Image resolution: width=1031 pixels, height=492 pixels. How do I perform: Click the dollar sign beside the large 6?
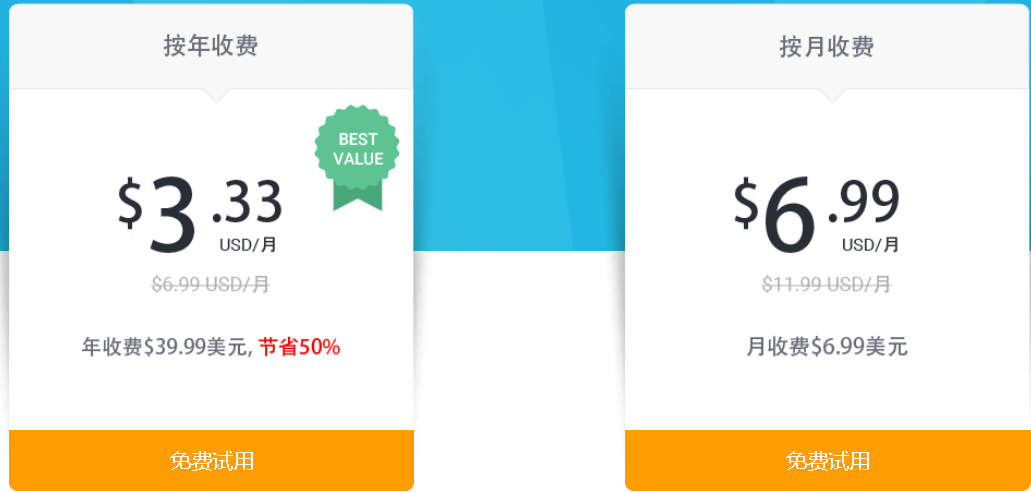(x=746, y=203)
